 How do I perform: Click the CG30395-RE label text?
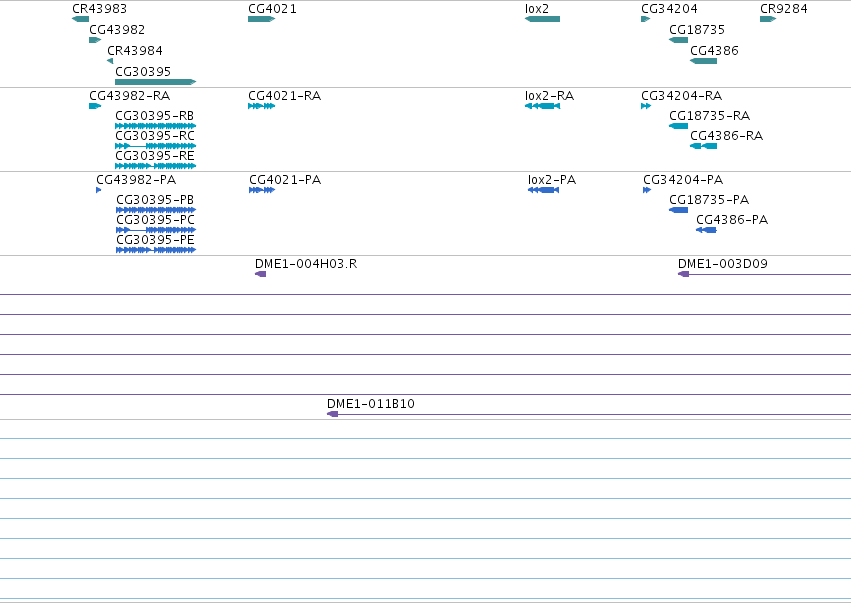point(155,156)
